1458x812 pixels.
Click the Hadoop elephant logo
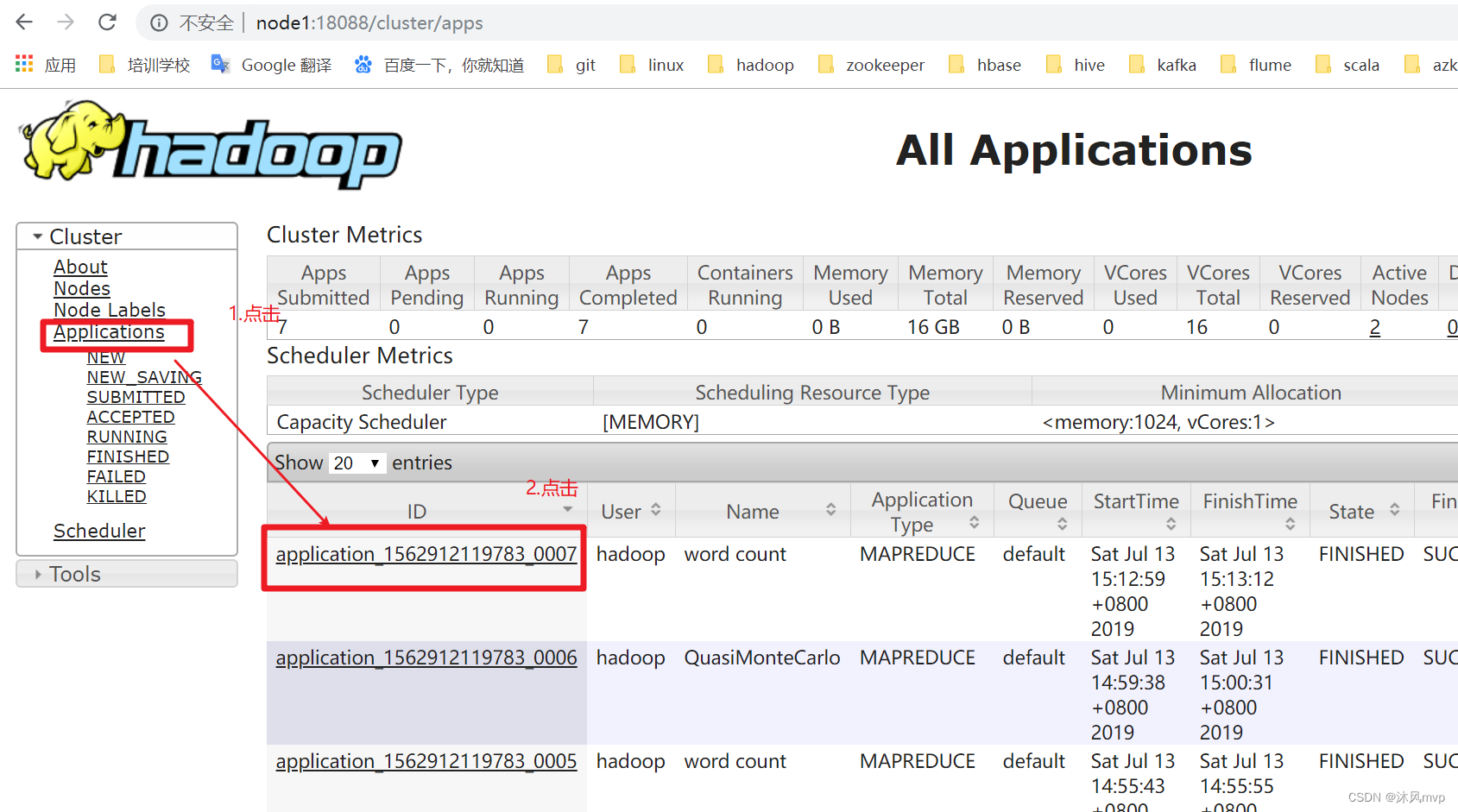[x=211, y=144]
